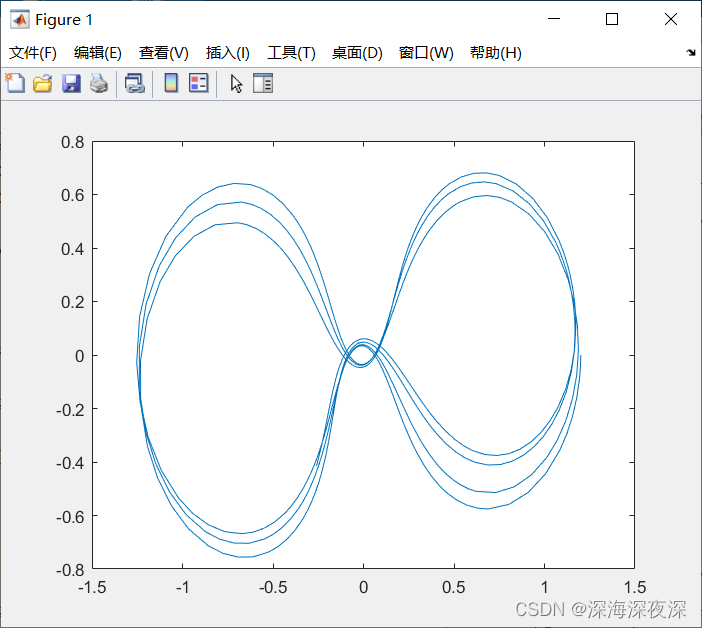Image resolution: width=702 pixels, height=628 pixels.
Task: Click the x-axis tick label -1.5
Action: coord(92,587)
